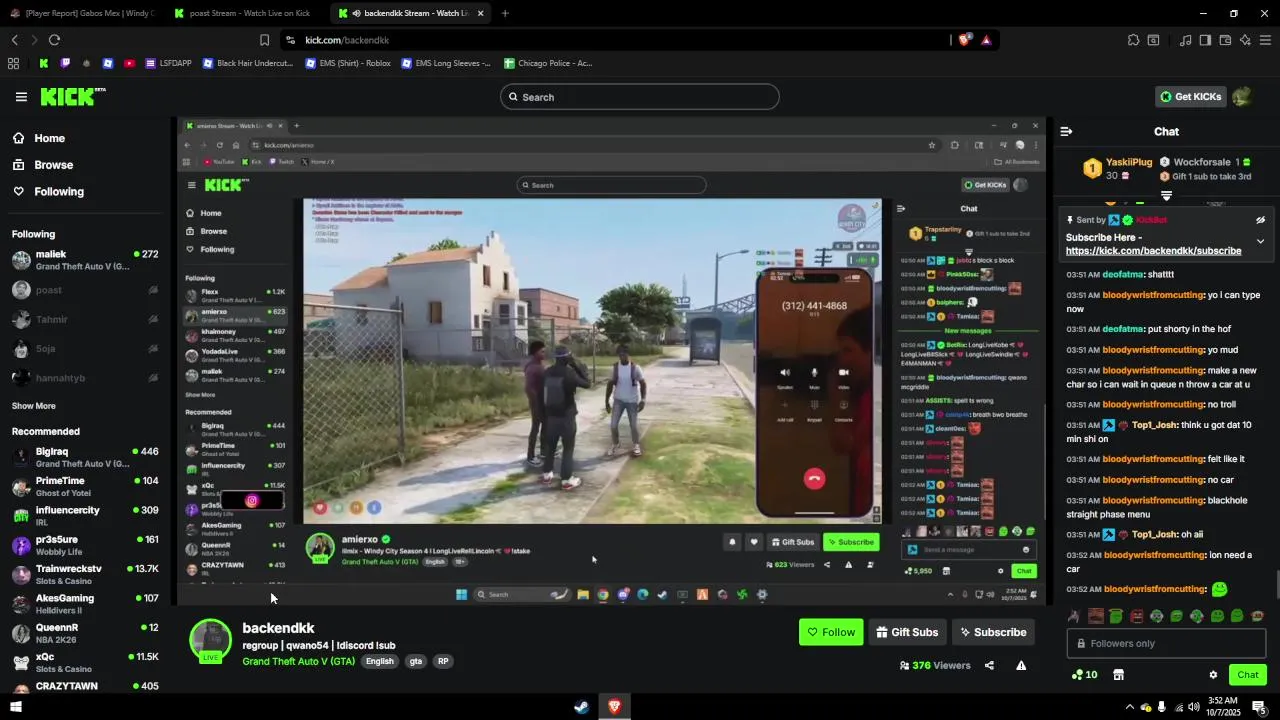Screen dimensions: 1280x720
Task: Toggle the browser sidebar panel
Action: (1205, 40)
